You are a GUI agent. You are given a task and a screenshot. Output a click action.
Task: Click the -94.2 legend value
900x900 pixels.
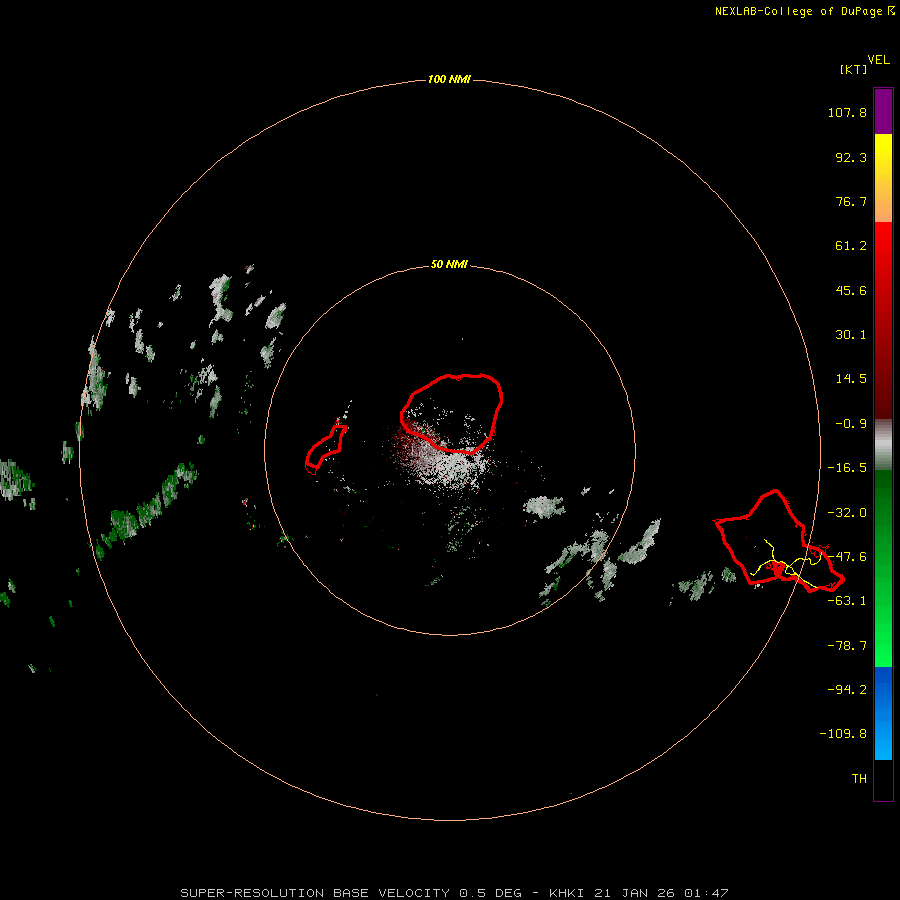click(x=847, y=689)
